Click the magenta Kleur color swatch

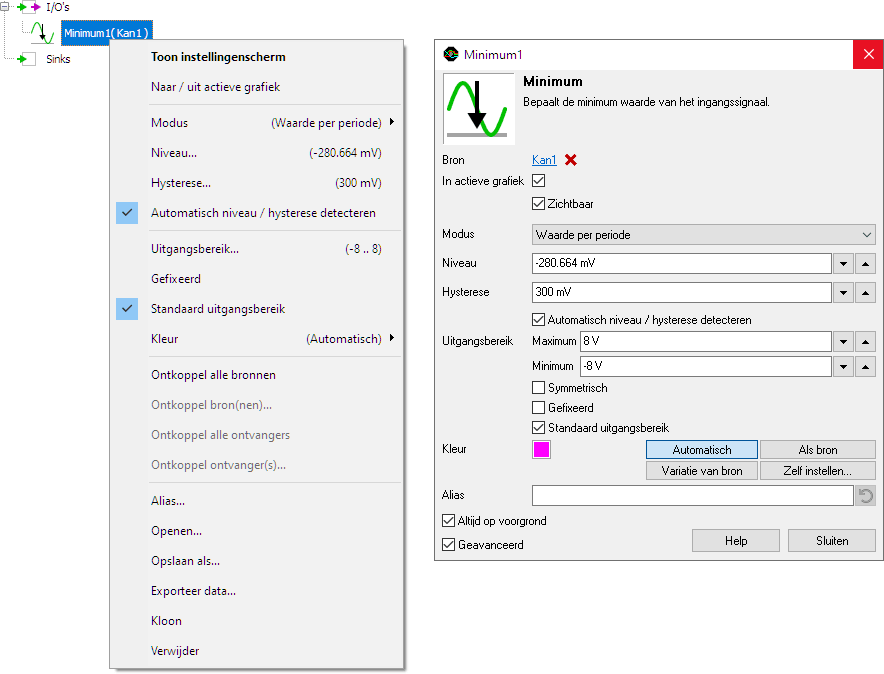pyautogui.click(x=541, y=450)
